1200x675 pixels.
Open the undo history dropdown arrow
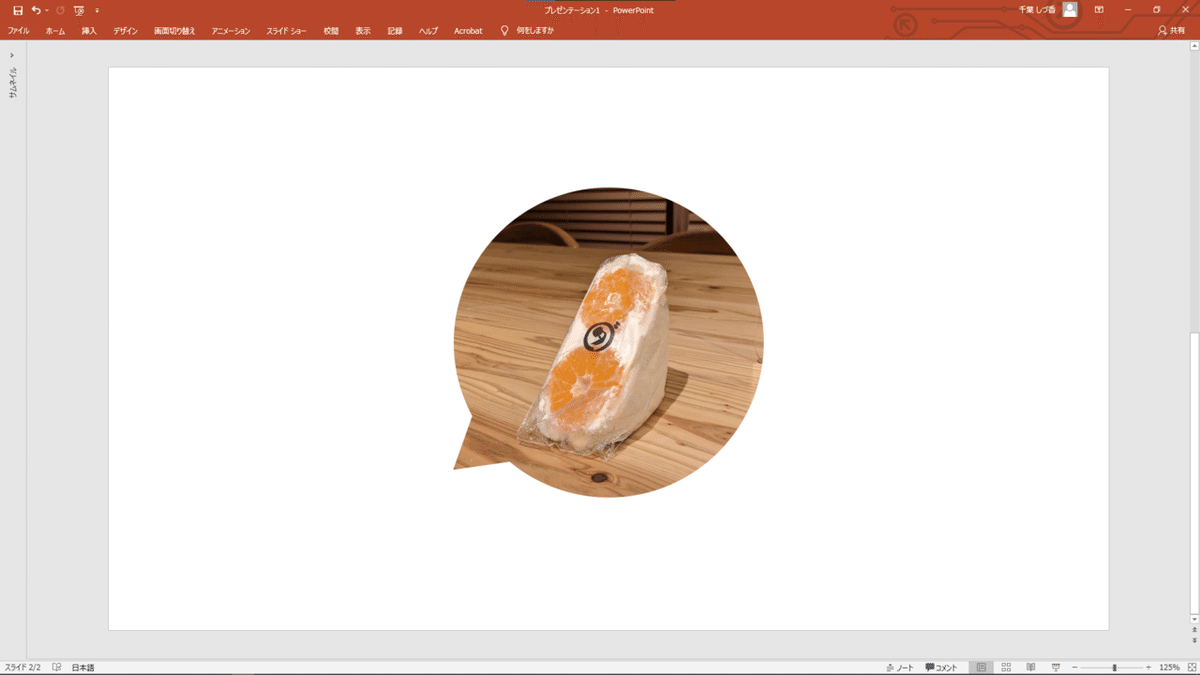47,10
